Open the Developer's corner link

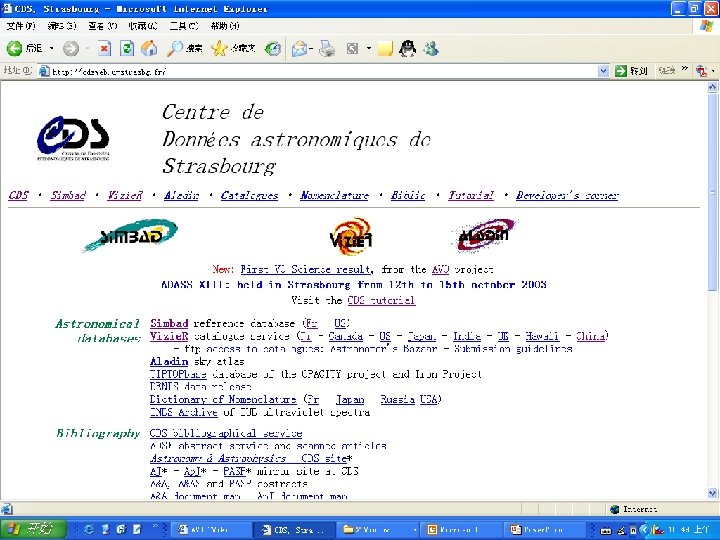point(567,196)
